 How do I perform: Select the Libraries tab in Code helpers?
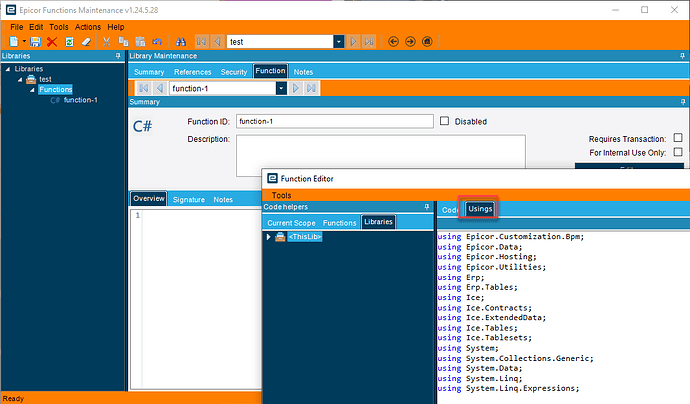(378, 222)
